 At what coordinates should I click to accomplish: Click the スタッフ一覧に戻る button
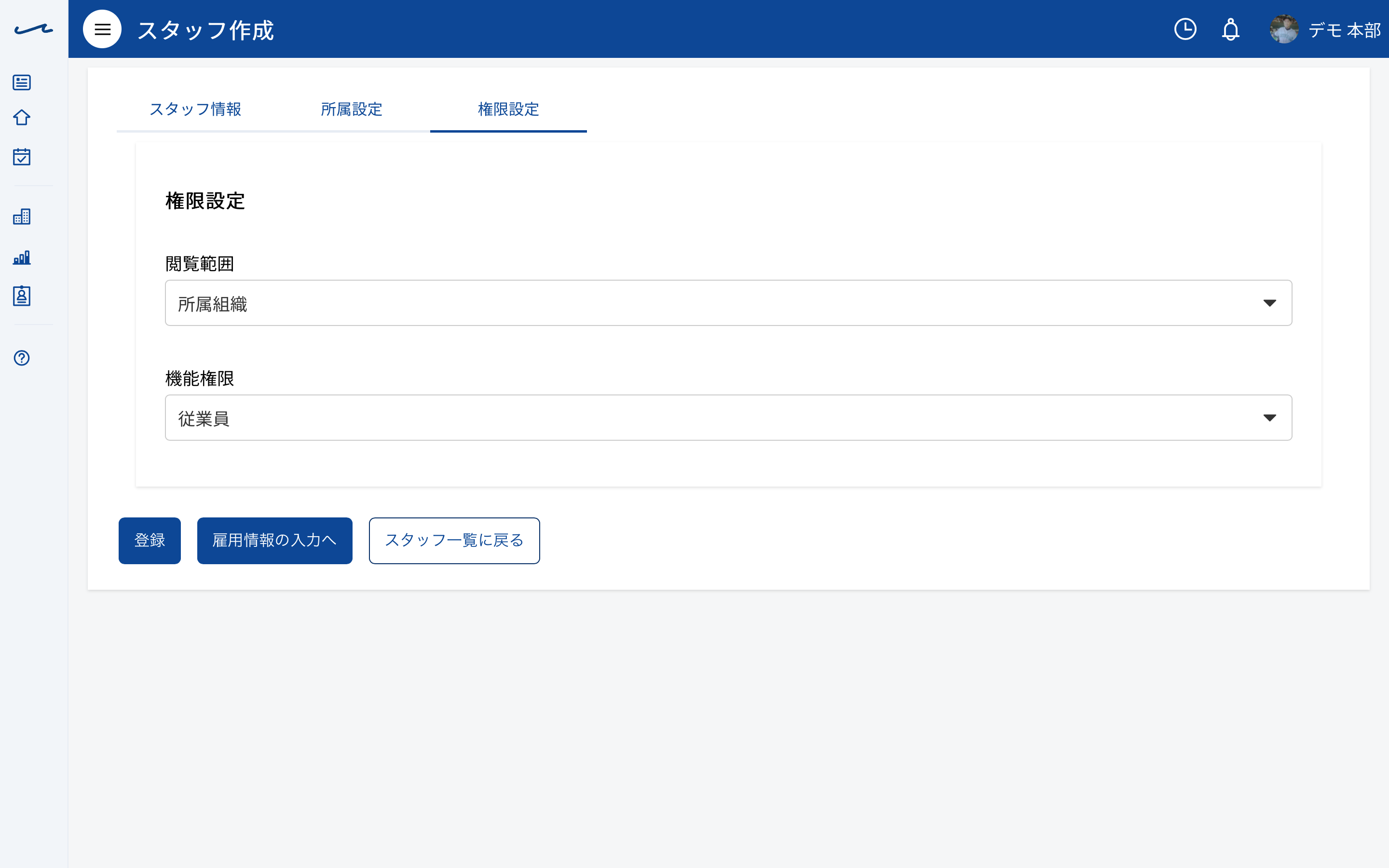pos(454,541)
